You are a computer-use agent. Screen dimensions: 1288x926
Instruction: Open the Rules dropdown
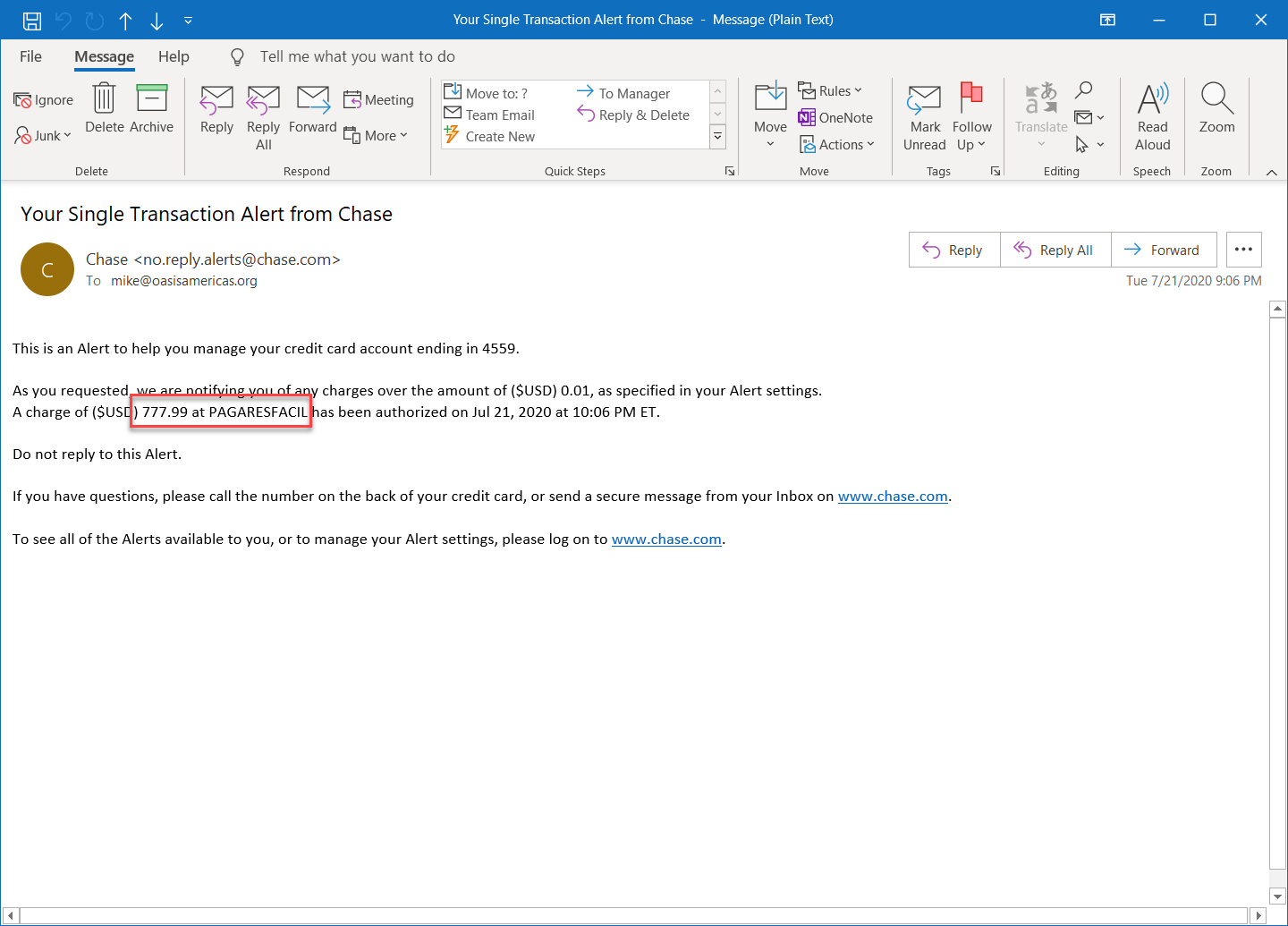pos(830,91)
